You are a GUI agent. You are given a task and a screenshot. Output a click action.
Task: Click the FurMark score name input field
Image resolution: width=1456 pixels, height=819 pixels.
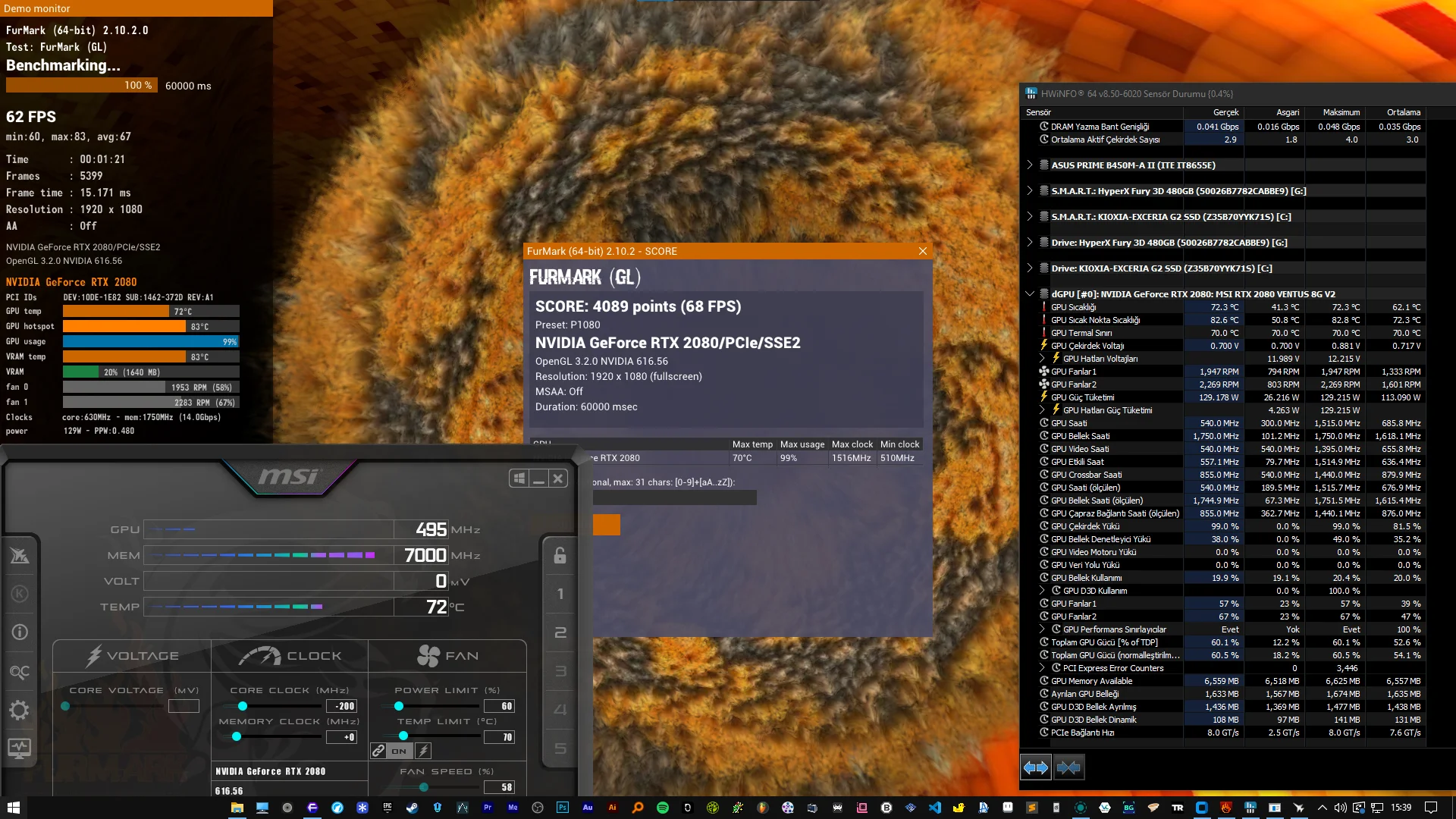pyautogui.click(x=675, y=497)
